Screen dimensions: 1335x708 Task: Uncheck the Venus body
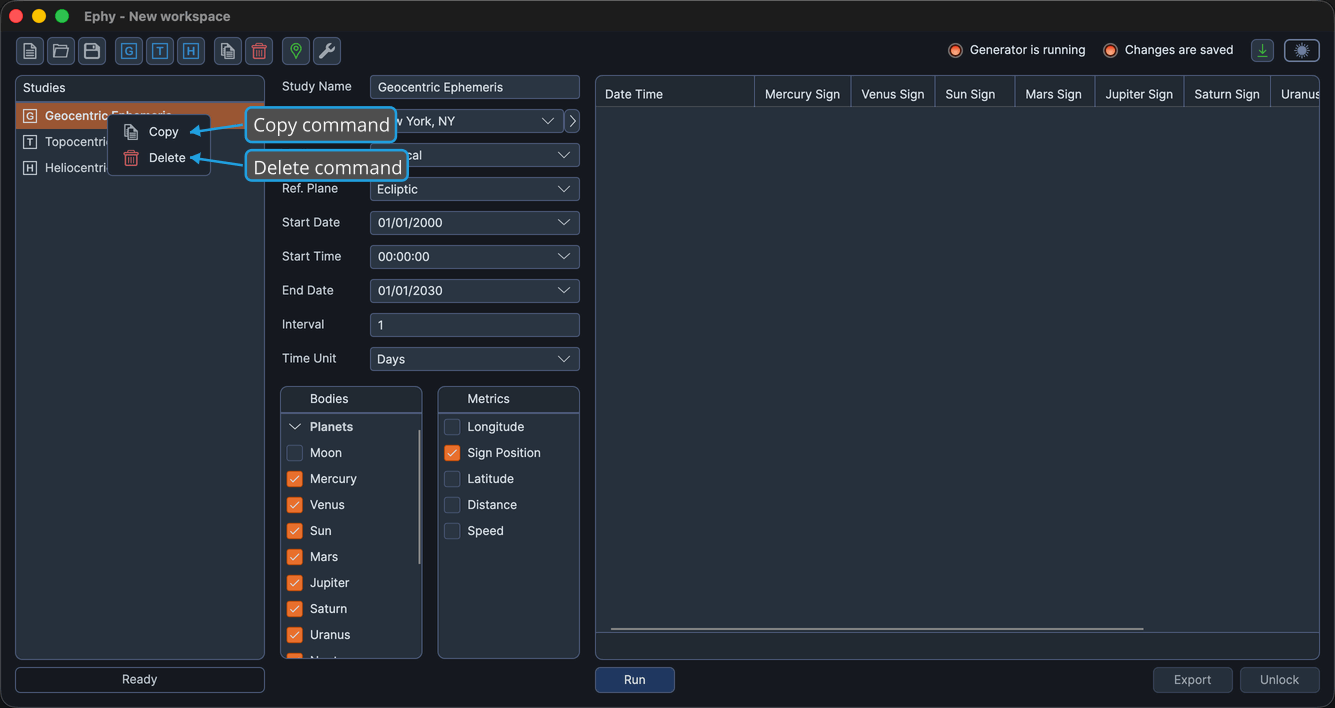(295, 505)
